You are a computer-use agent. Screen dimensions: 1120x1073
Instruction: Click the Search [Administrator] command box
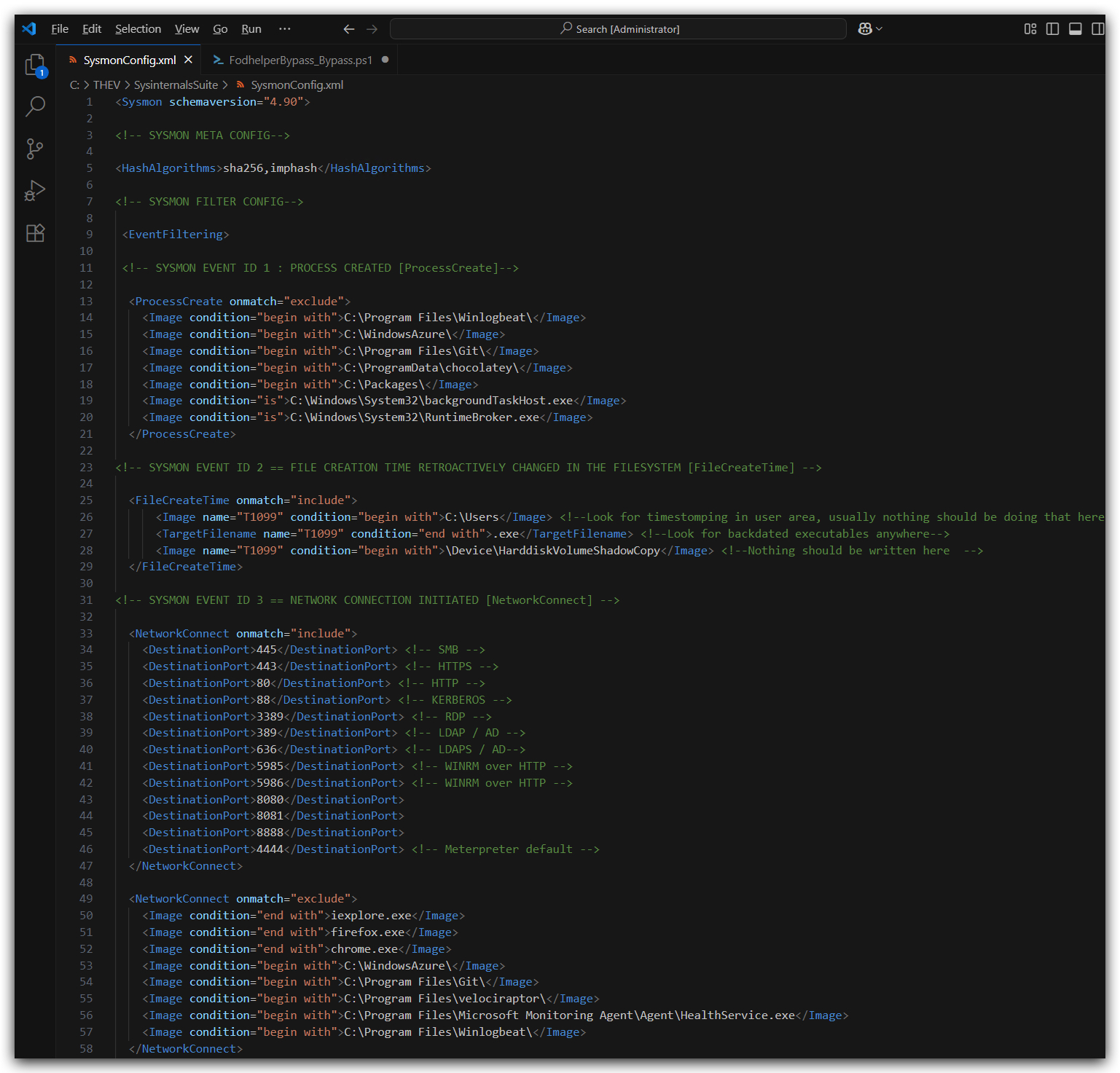click(618, 29)
